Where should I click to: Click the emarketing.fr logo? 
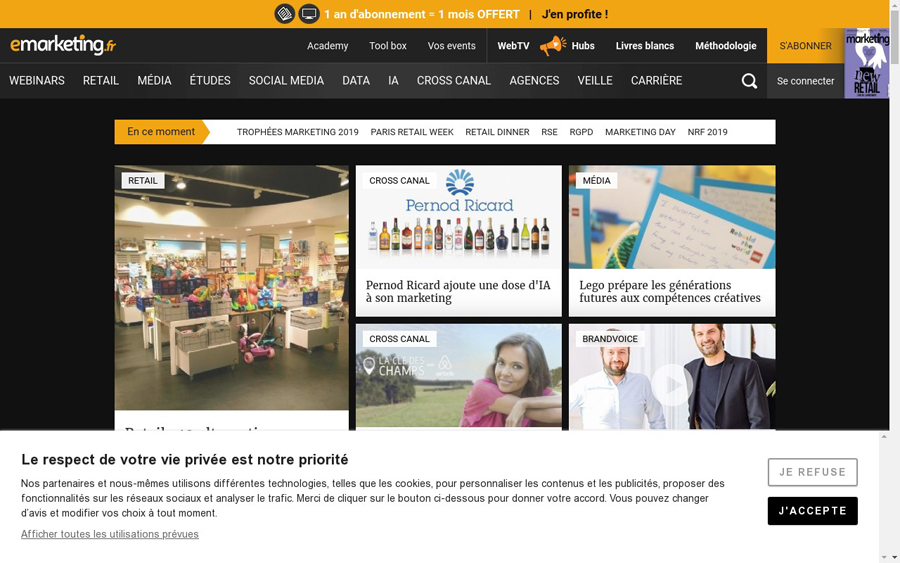click(63, 45)
